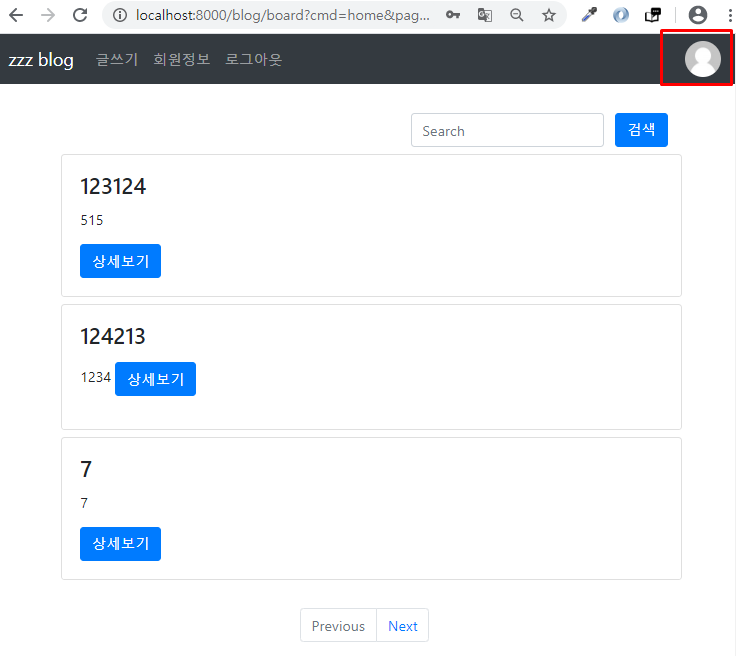
Task: Open 상세보기 for post 124213
Action: click(x=155, y=379)
